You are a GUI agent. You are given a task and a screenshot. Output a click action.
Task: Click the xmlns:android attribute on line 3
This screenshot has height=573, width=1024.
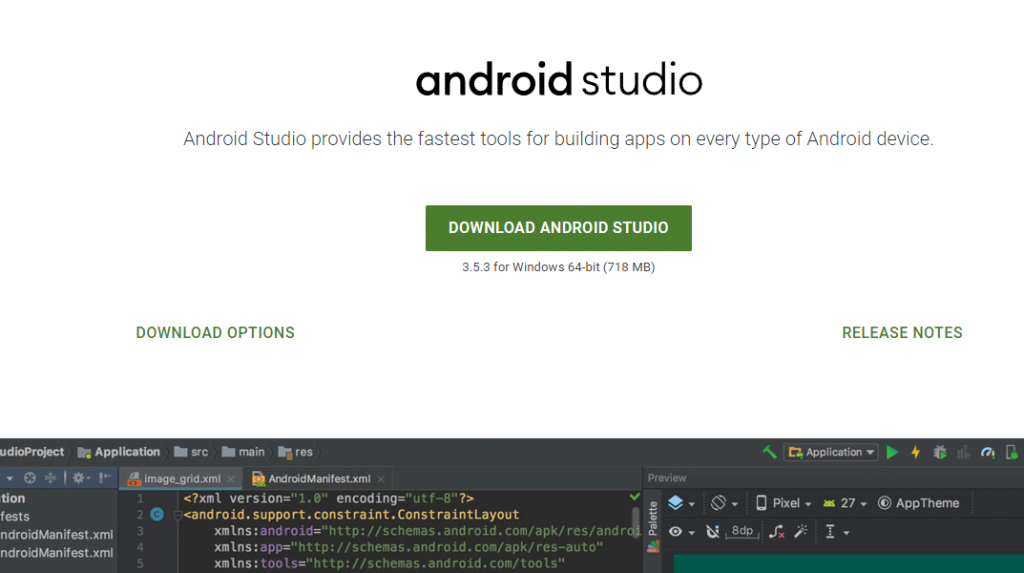[428, 531]
